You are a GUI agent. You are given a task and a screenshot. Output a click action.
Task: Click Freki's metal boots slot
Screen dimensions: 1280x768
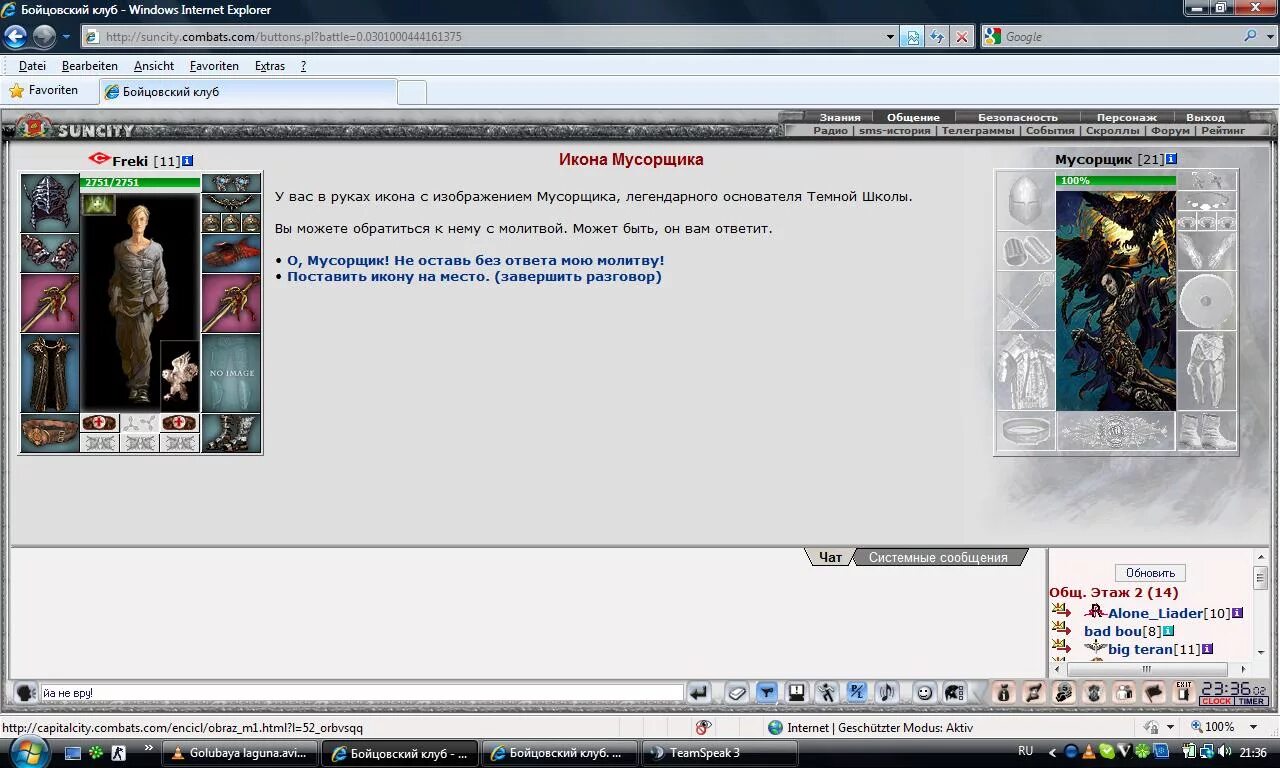(231, 433)
